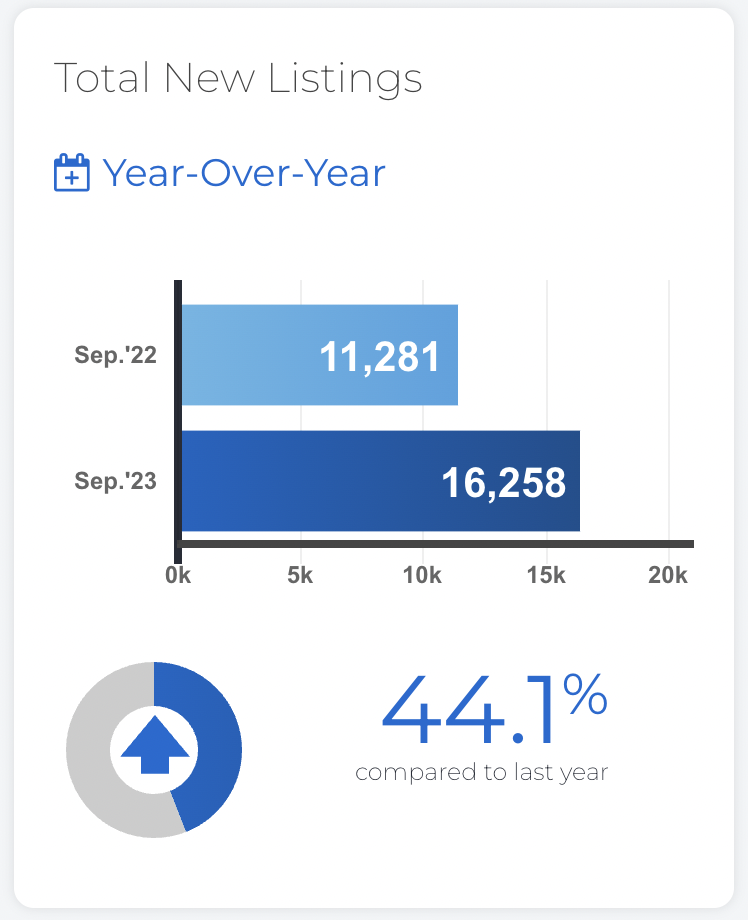Image resolution: width=748 pixels, height=920 pixels.
Task: Click the Sep.'22 light blue bar
Action: [320, 355]
